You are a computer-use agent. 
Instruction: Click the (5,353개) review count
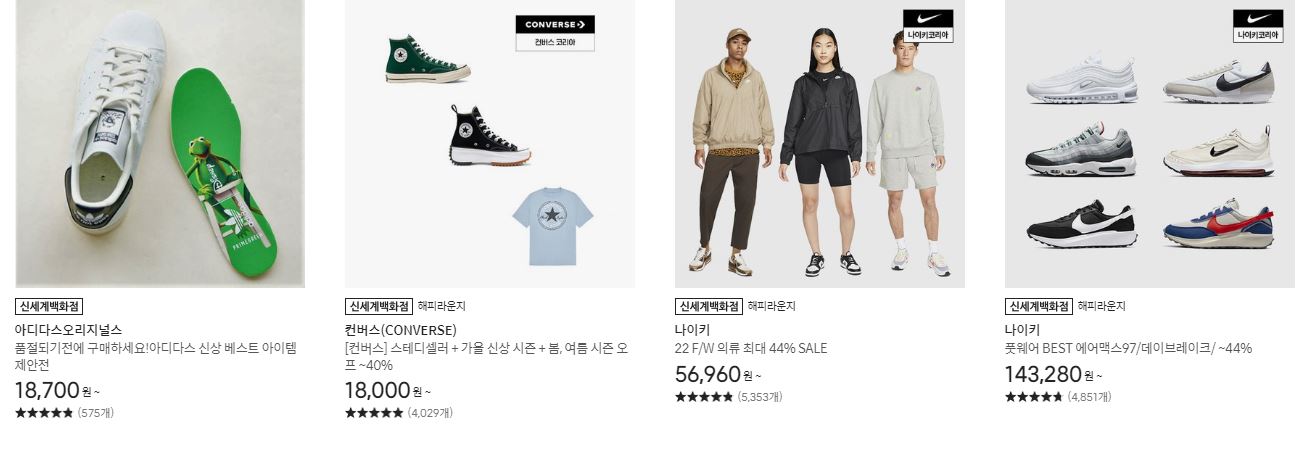[760, 397]
